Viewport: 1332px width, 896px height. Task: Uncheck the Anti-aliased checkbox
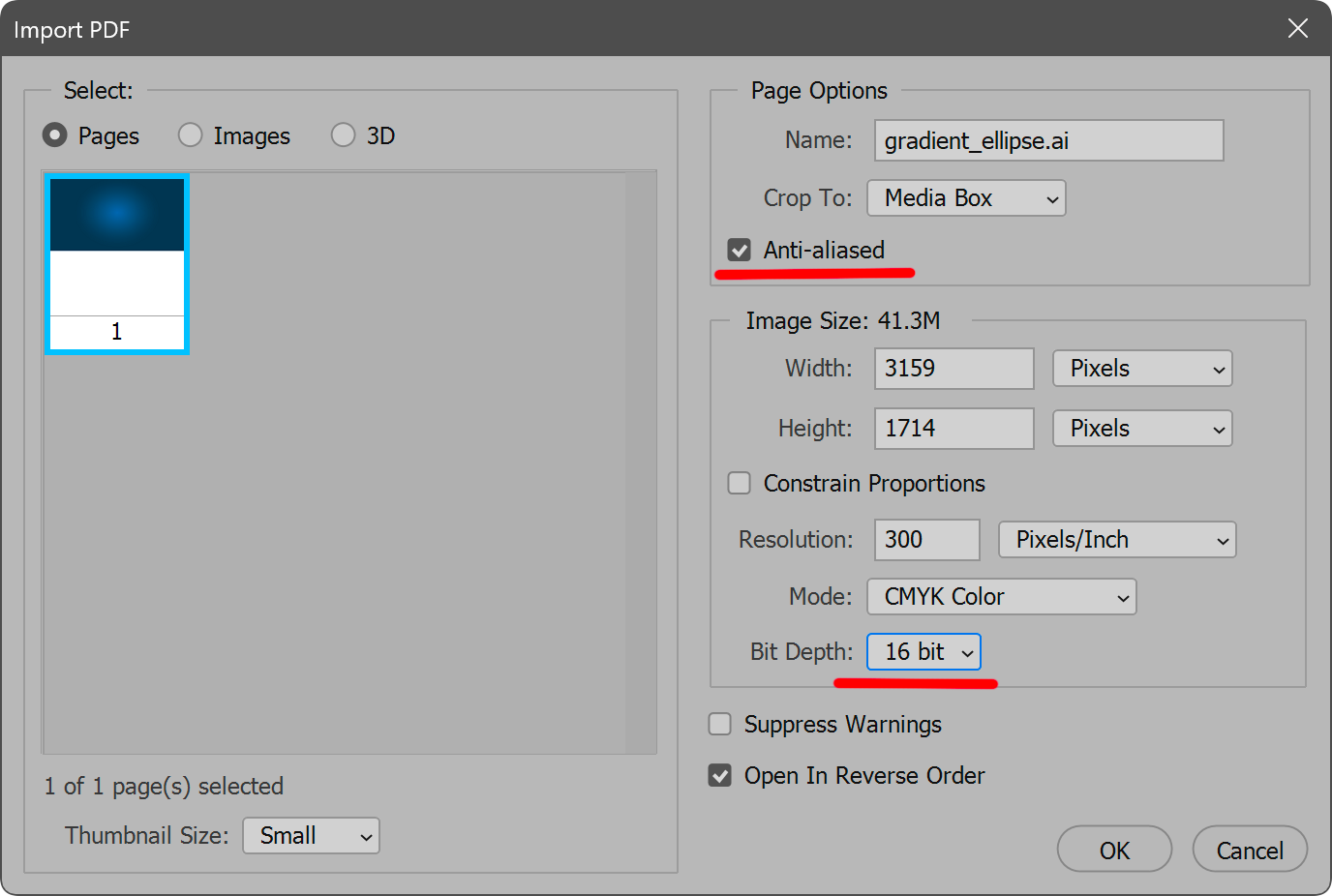[x=740, y=251]
